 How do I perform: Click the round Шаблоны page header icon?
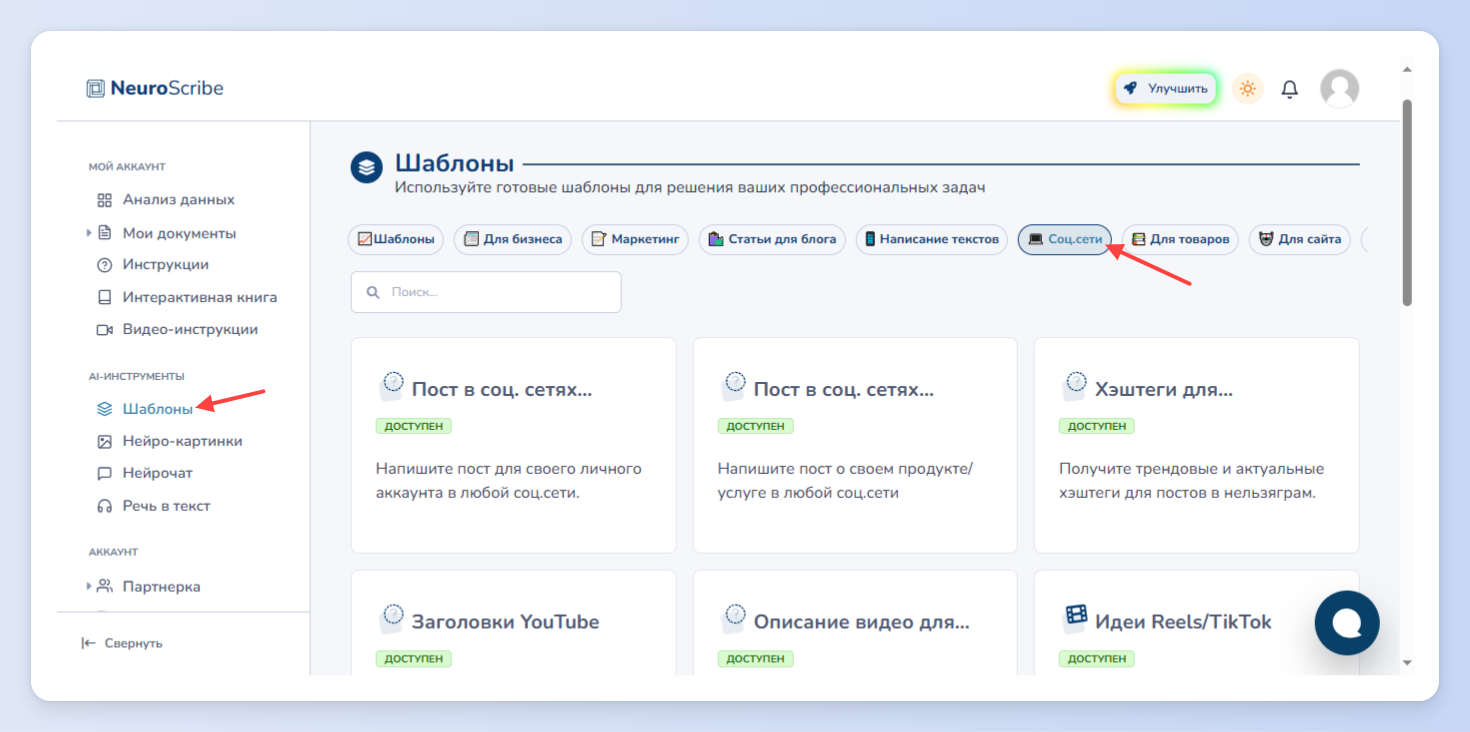(x=367, y=167)
